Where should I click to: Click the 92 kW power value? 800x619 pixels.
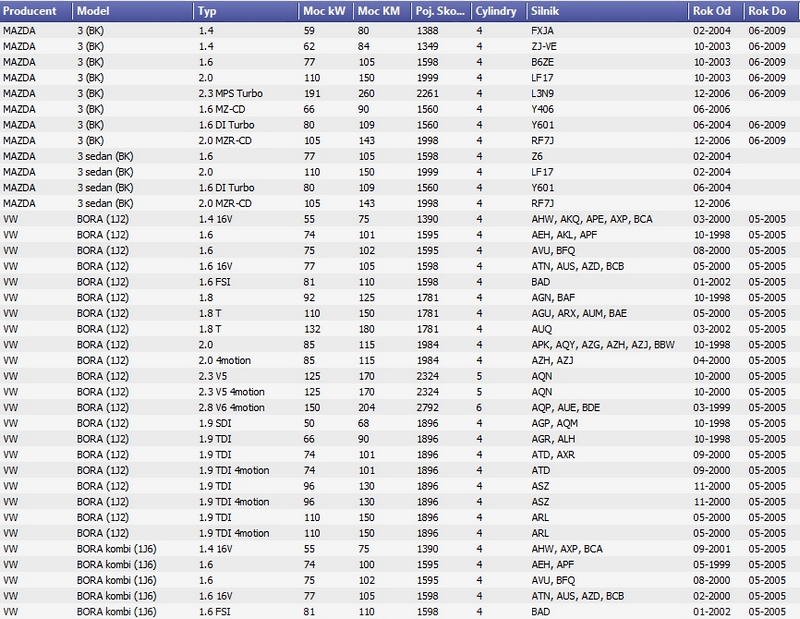(309, 298)
